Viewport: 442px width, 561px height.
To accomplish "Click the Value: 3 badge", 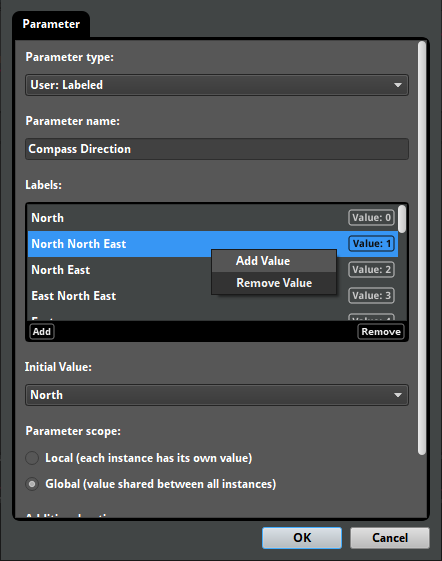I will click(371, 296).
